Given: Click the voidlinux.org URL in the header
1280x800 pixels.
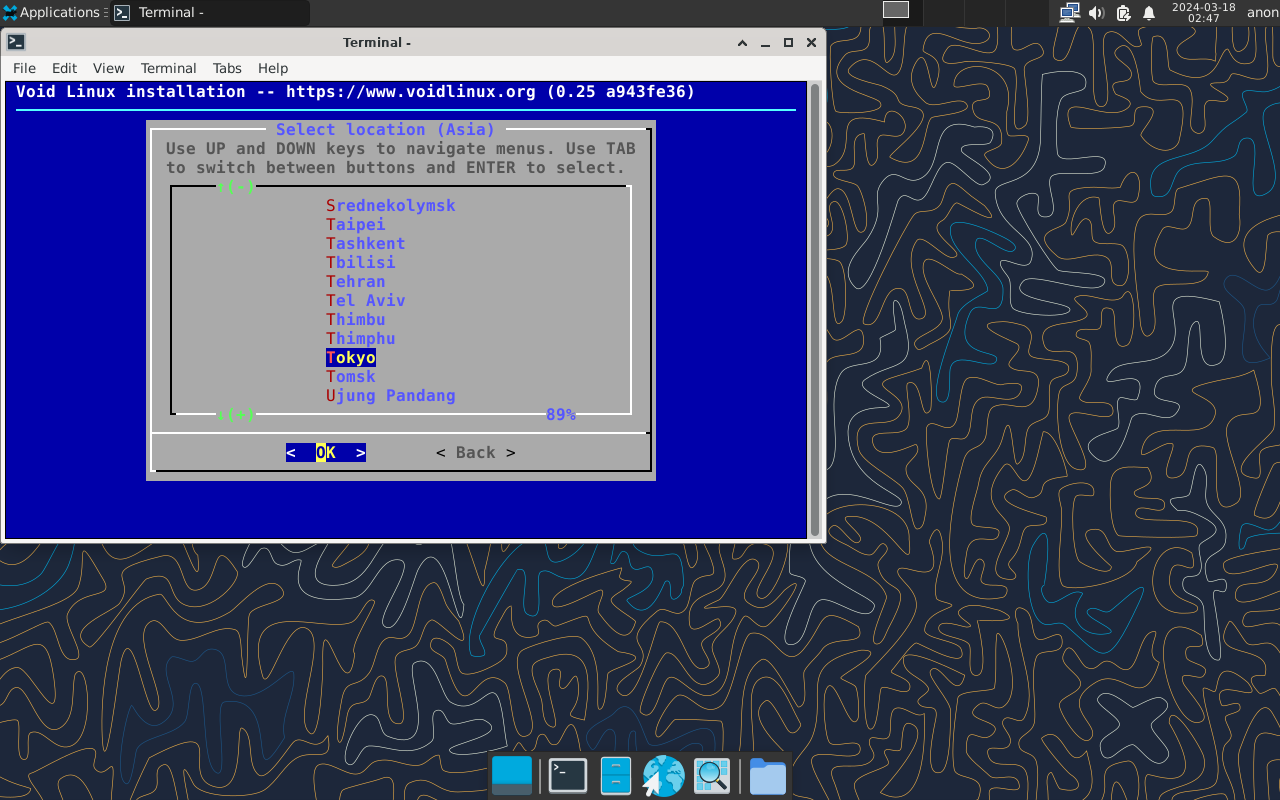Looking at the screenshot, I should pos(411,91).
